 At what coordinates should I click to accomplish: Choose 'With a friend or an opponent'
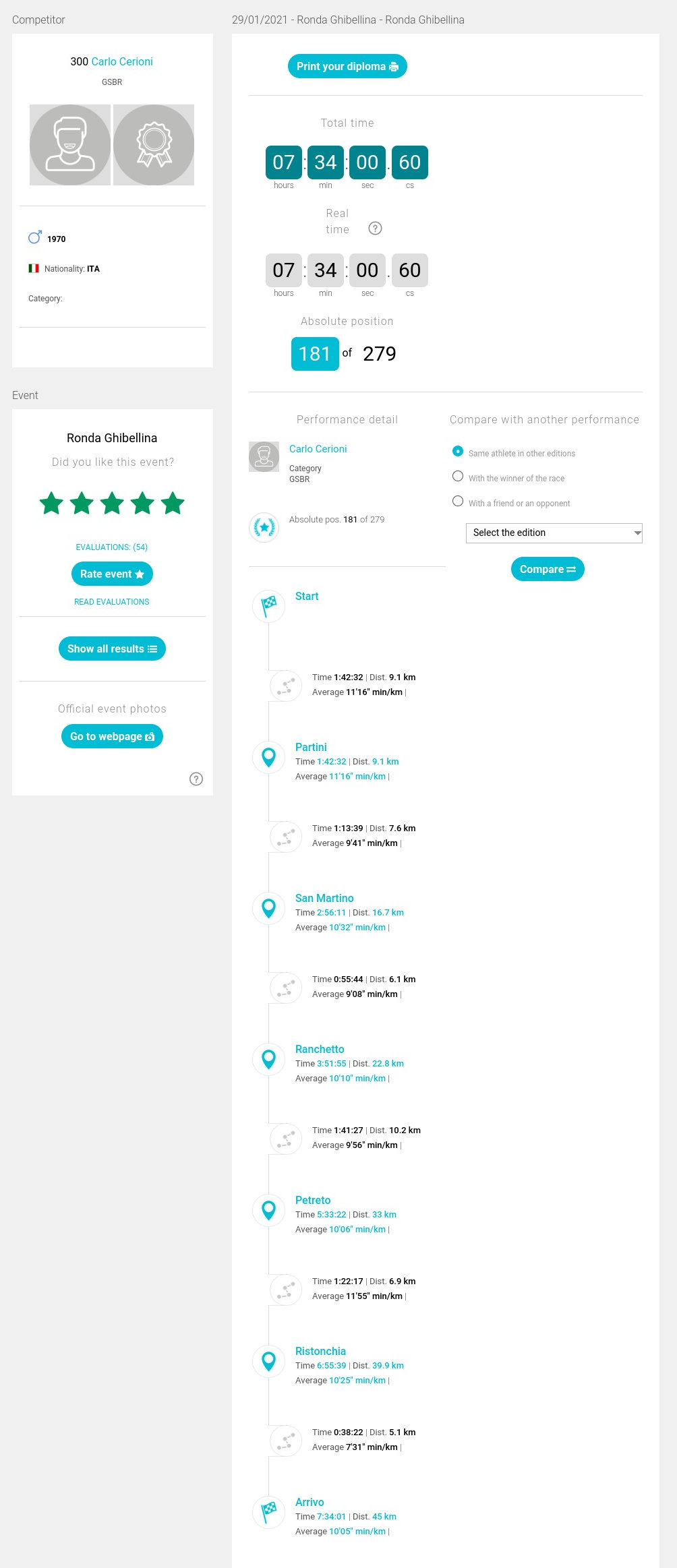(x=458, y=502)
